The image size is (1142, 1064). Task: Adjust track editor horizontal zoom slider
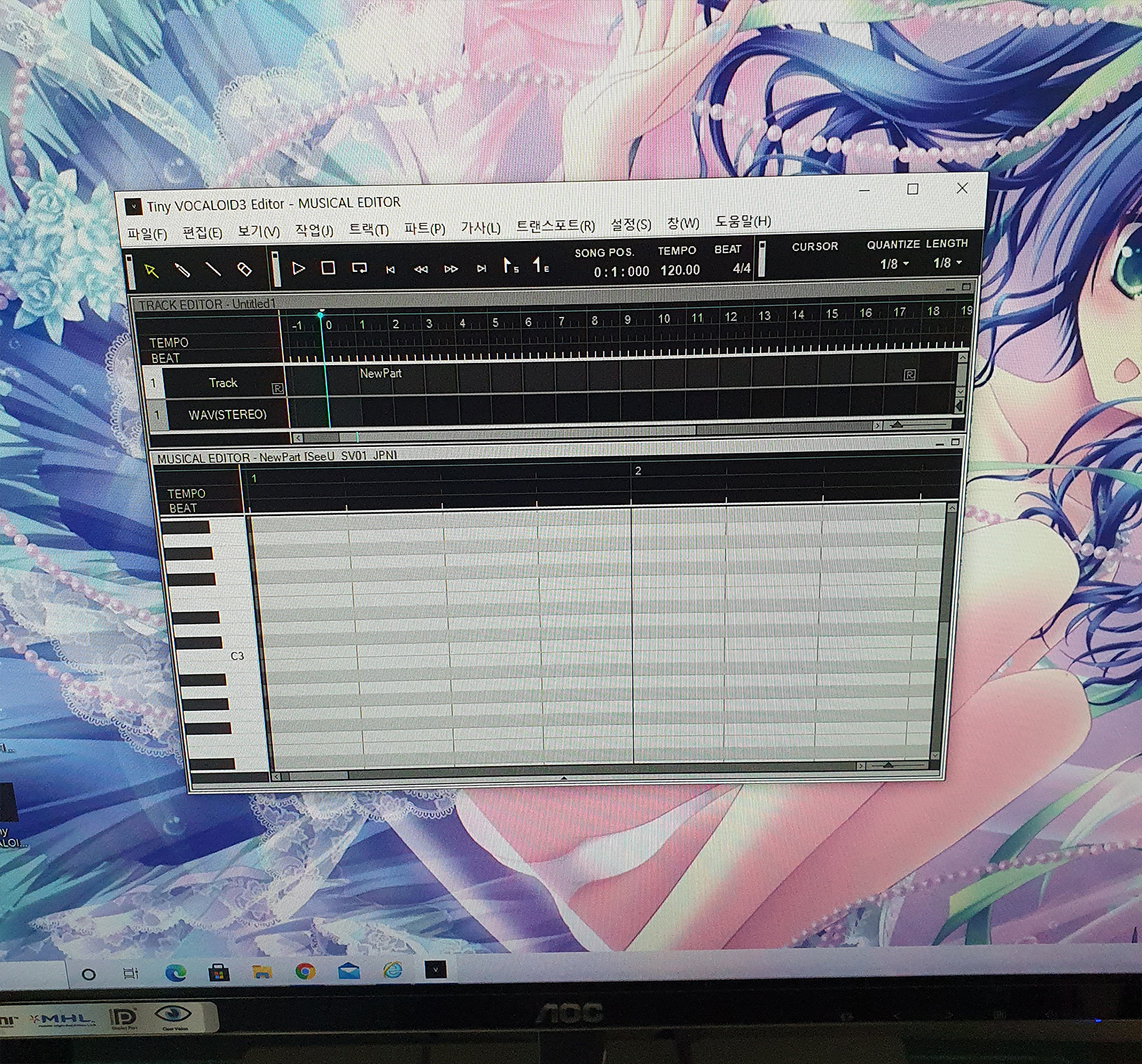click(x=897, y=425)
